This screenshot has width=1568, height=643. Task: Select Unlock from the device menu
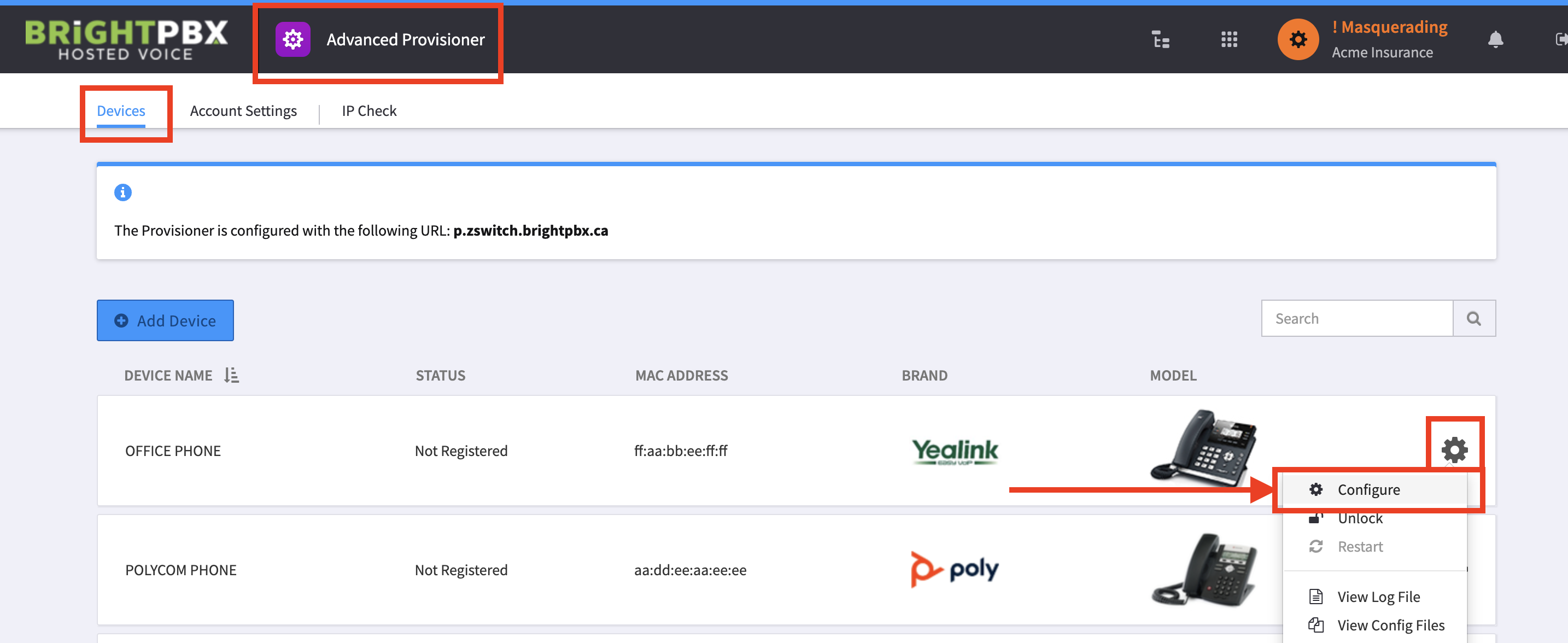point(1374,518)
